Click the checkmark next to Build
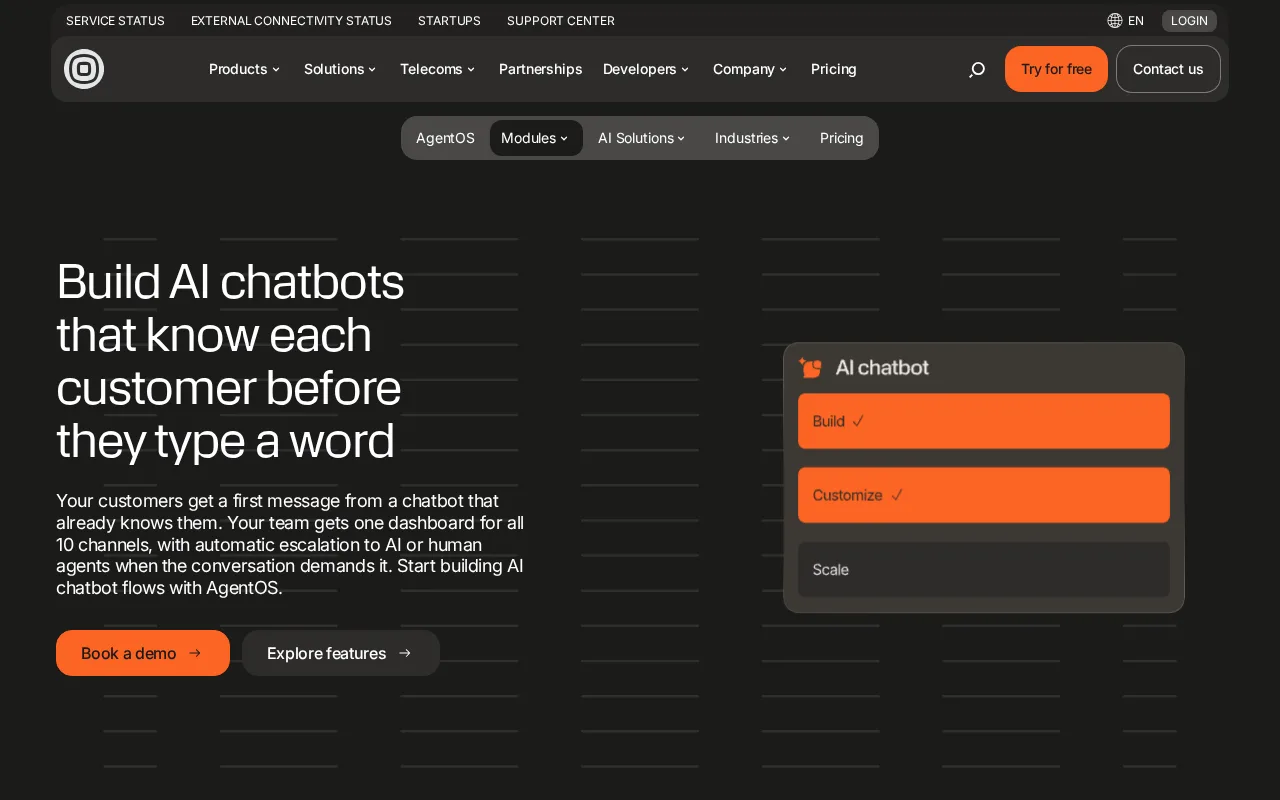Image resolution: width=1280 pixels, height=800 pixels. point(858,421)
